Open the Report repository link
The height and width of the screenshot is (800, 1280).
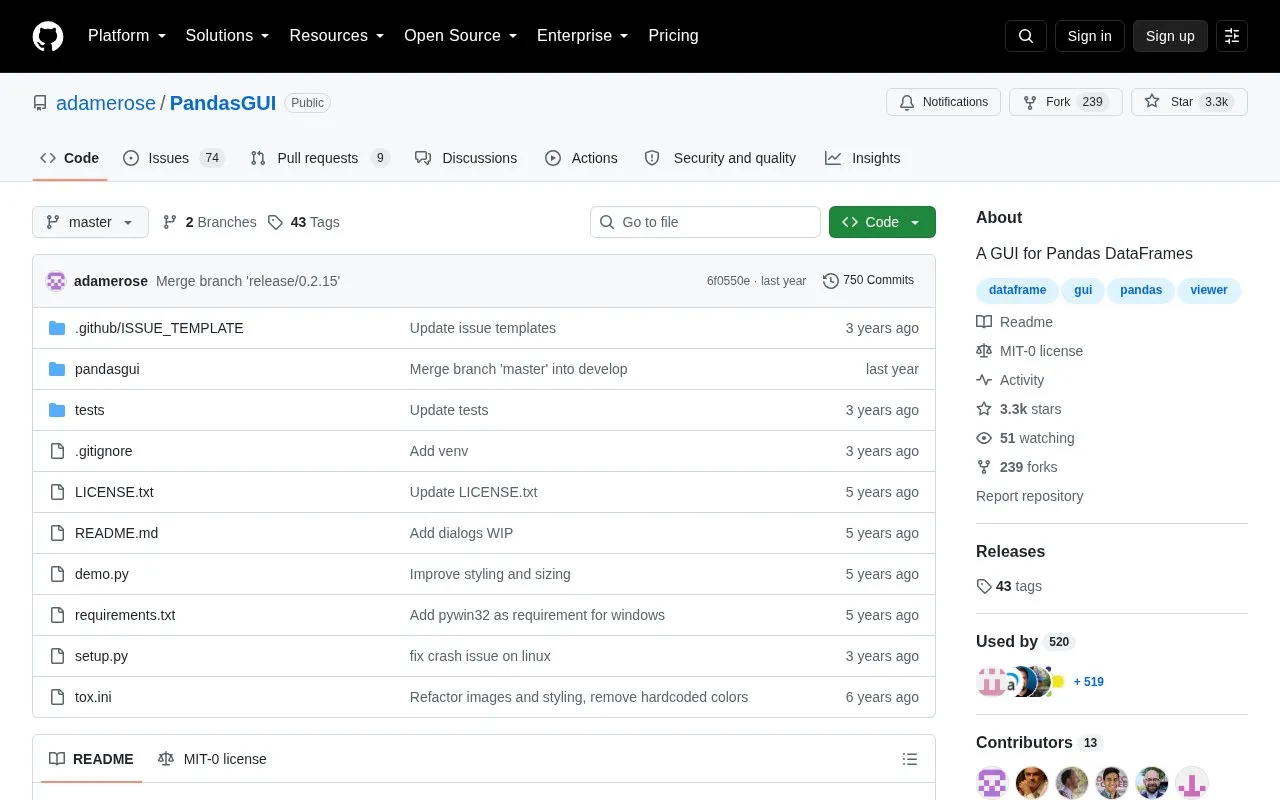[1029, 496]
